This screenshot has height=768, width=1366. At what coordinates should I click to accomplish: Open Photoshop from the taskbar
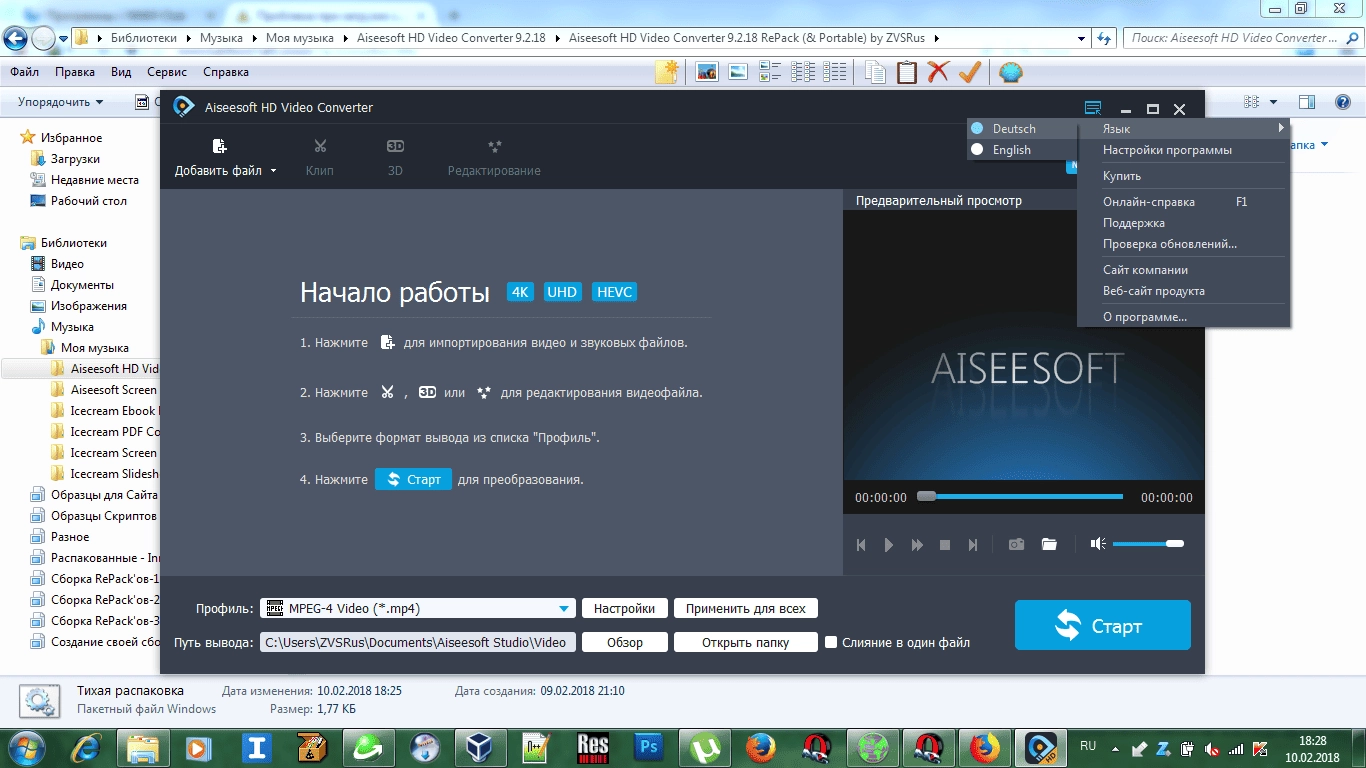pyautogui.click(x=648, y=747)
